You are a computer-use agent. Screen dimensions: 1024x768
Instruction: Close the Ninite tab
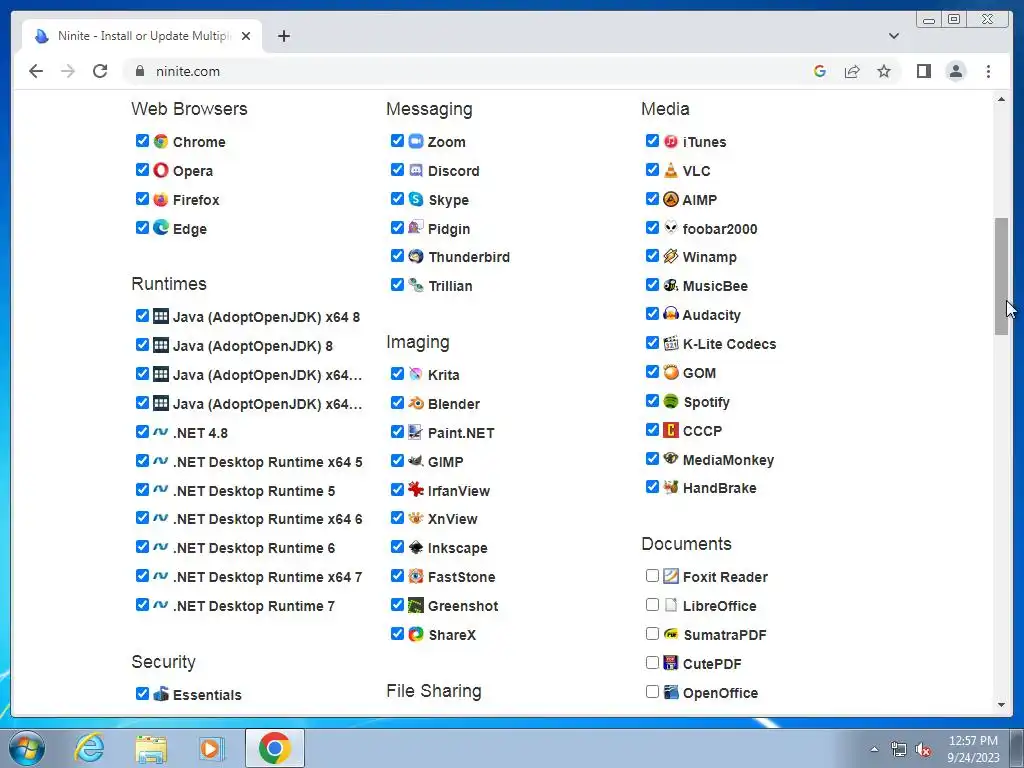pos(246,36)
